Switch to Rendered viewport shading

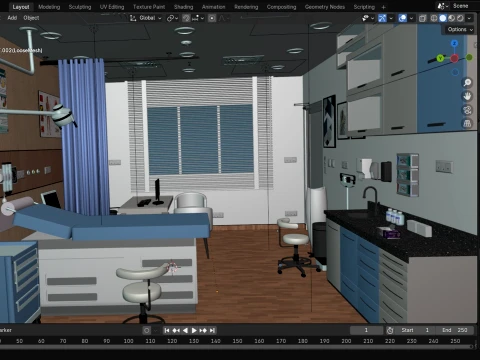(460, 18)
